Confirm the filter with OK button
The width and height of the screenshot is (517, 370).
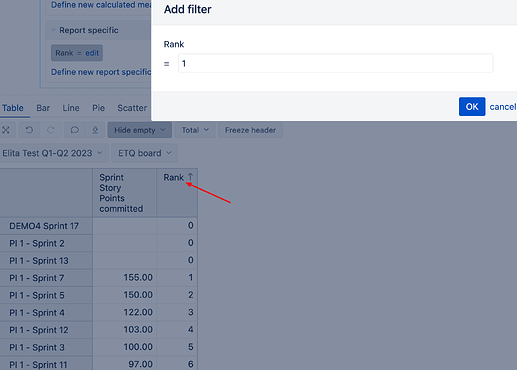[x=472, y=107]
